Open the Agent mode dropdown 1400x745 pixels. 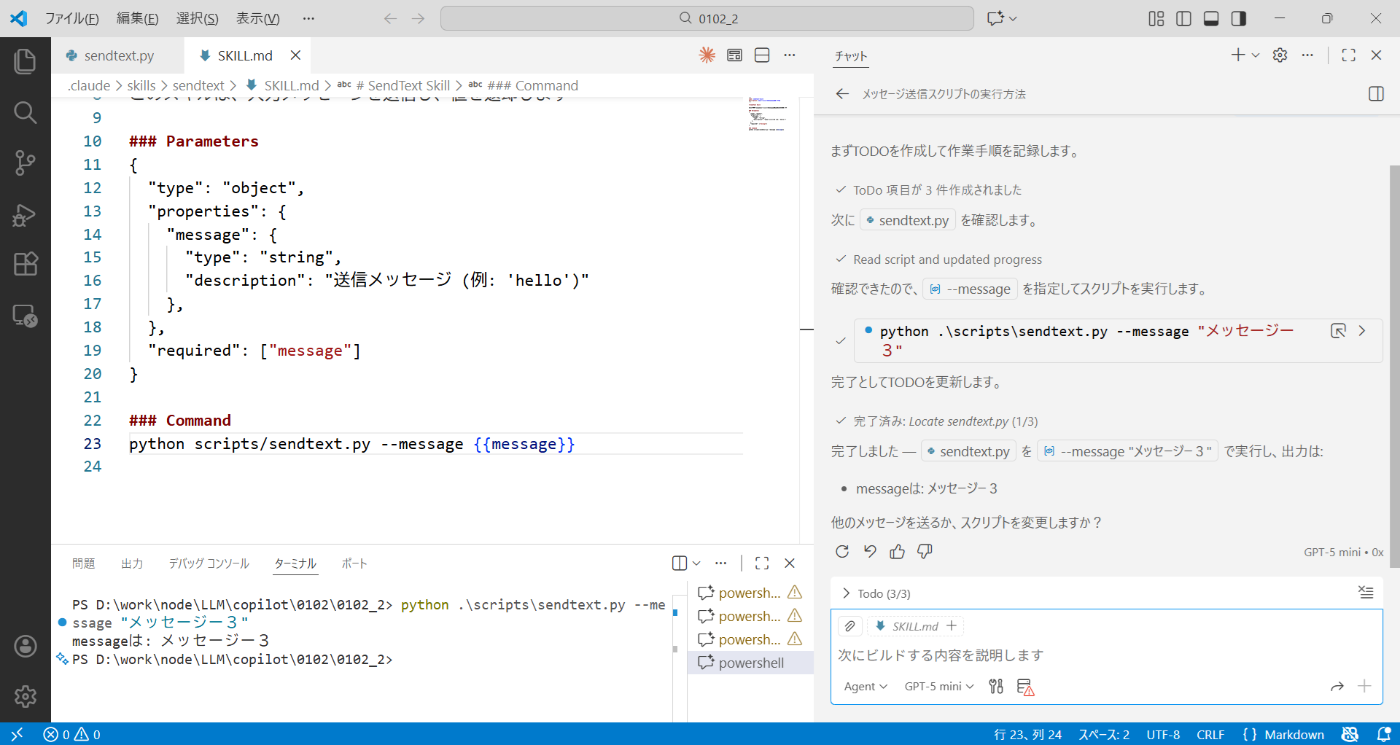864,686
